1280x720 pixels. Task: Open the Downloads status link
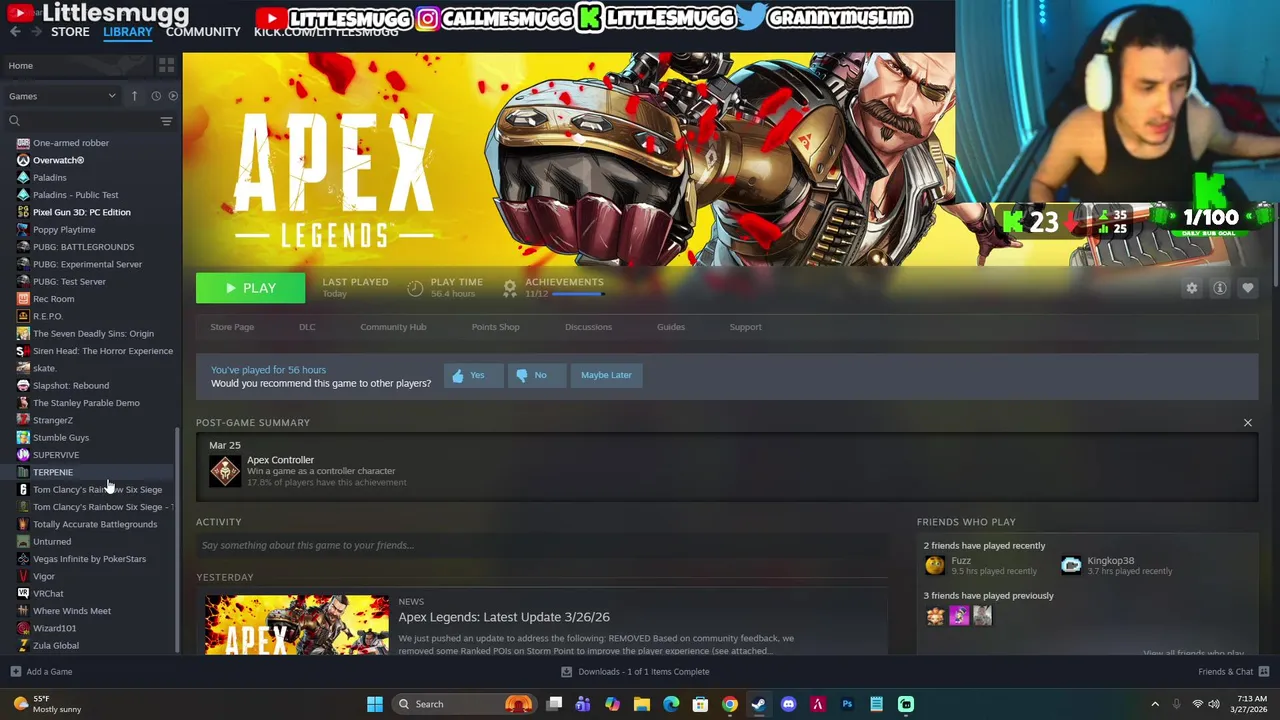(636, 671)
